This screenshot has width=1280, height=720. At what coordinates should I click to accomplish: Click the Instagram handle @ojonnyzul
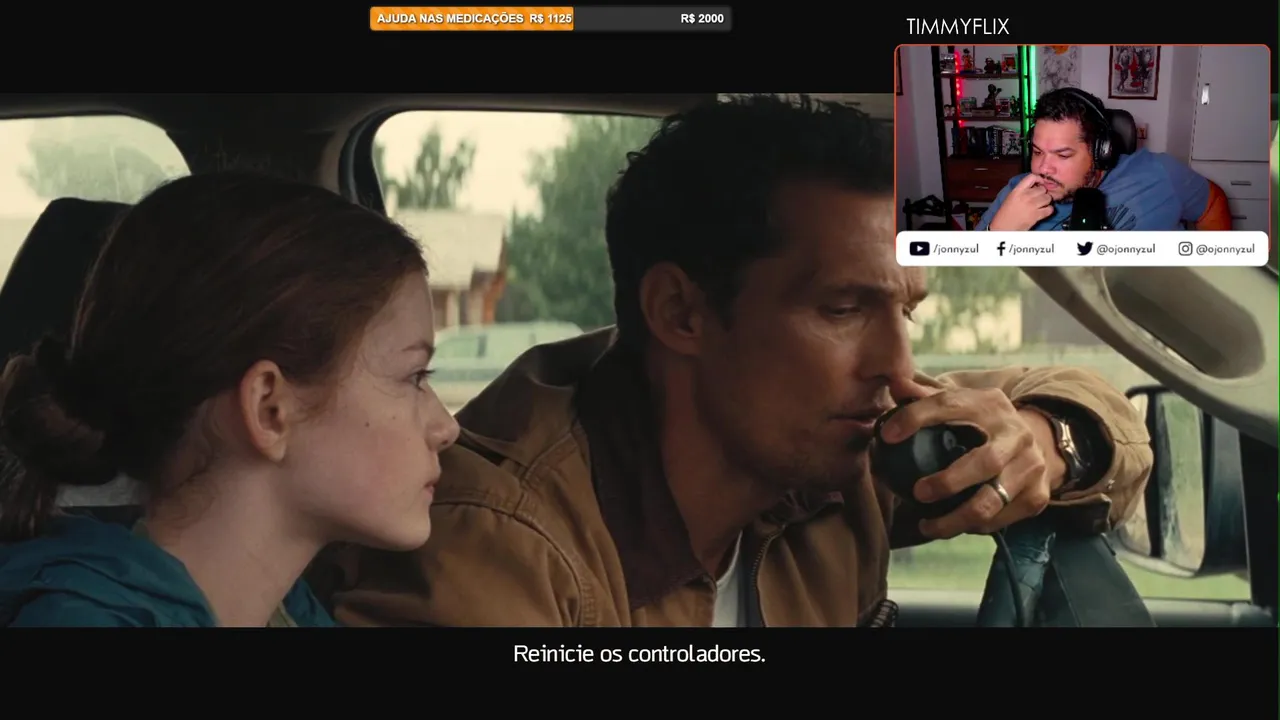pyautogui.click(x=1225, y=249)
